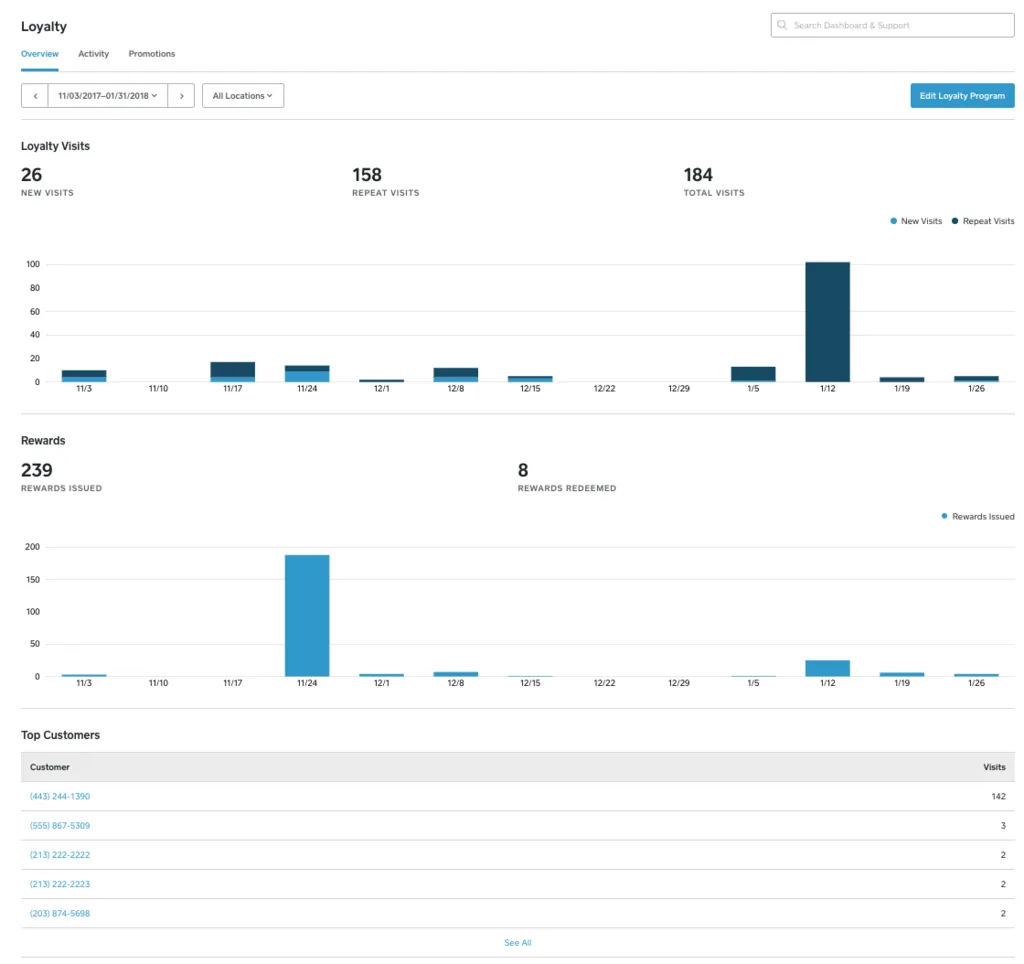1024x964 pixels.
Task: Click the 11/24 rewards issued bar
Action: click(307, 615)
